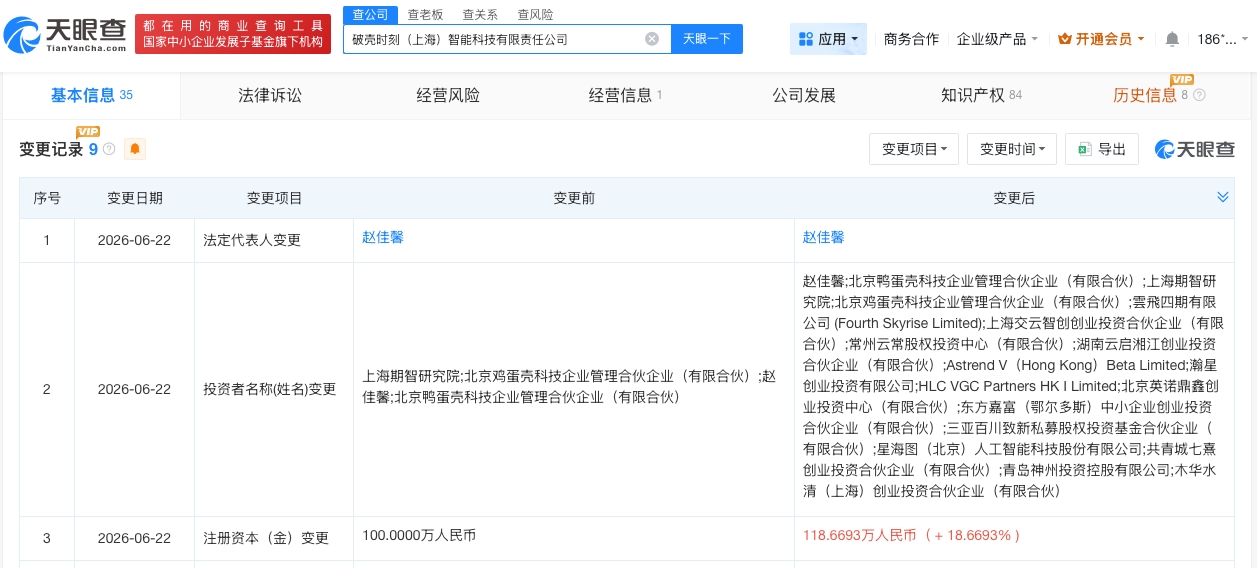Select the 法律诉讼 tab
This screenshot has width=1257, height=568.
click(269, 95)
